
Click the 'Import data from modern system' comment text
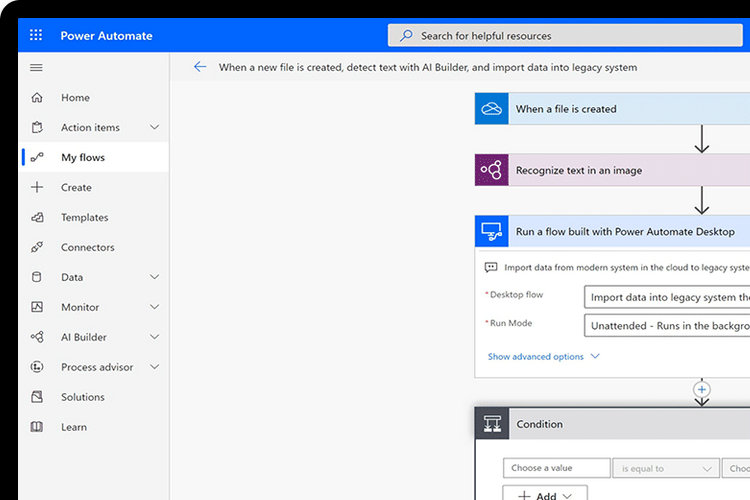tap(627, 267)
